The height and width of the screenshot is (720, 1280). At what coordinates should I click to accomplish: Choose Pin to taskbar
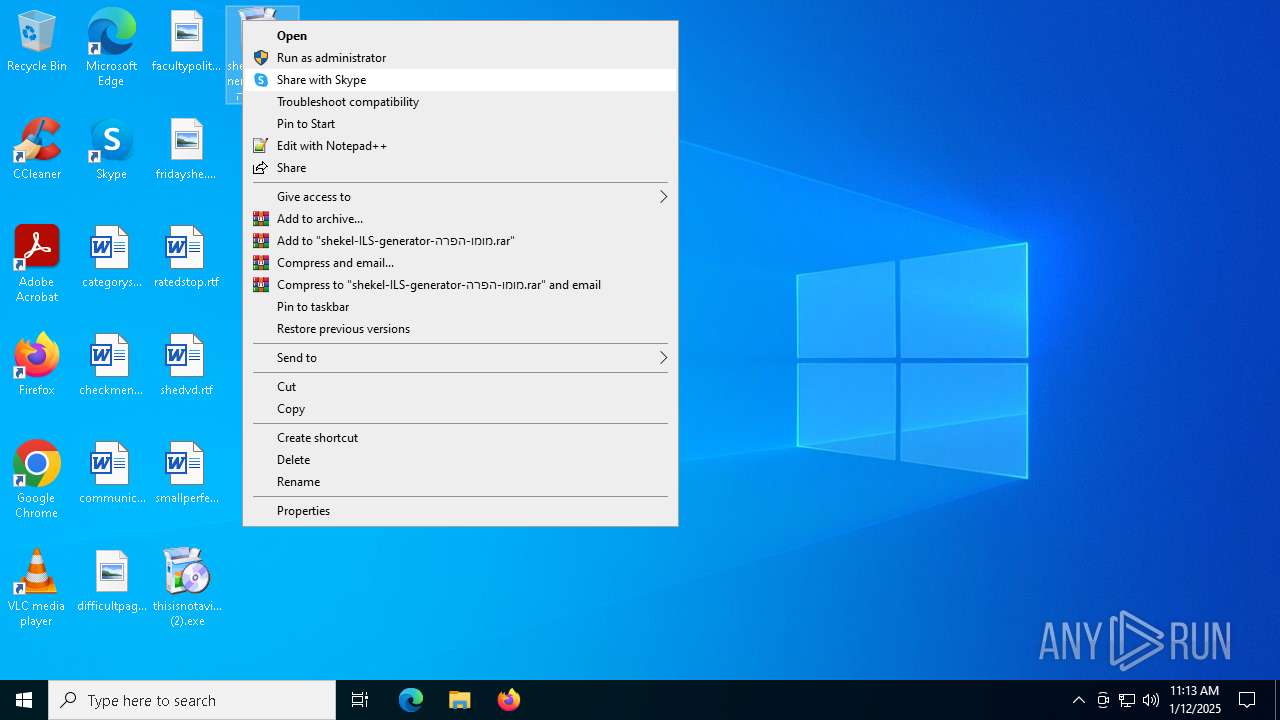coord(460,307)
